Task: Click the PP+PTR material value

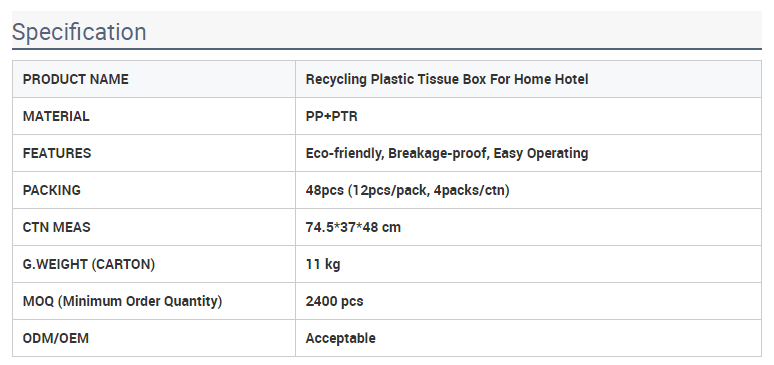Action: pos(331,116)
